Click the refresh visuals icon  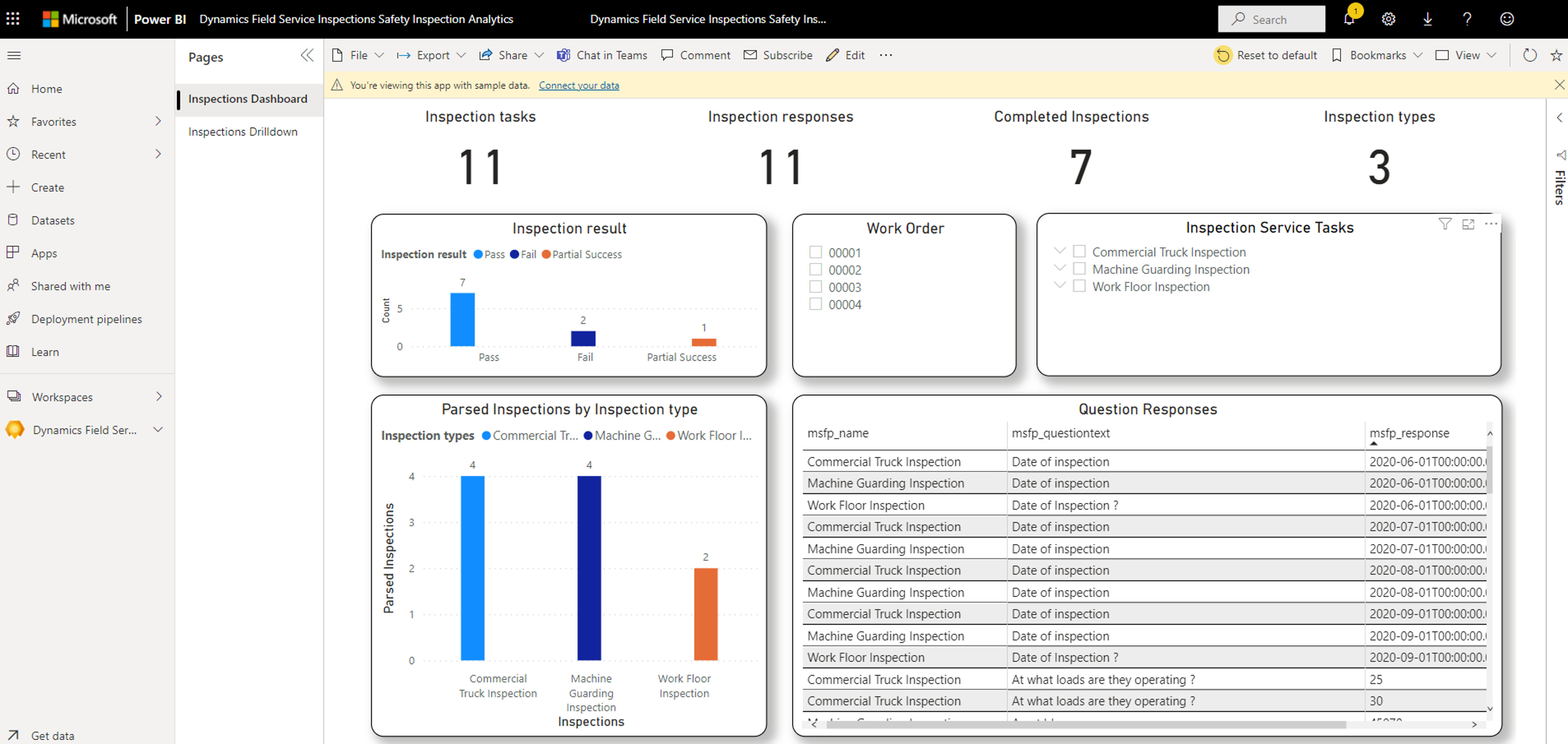[x=1529, y=55]
